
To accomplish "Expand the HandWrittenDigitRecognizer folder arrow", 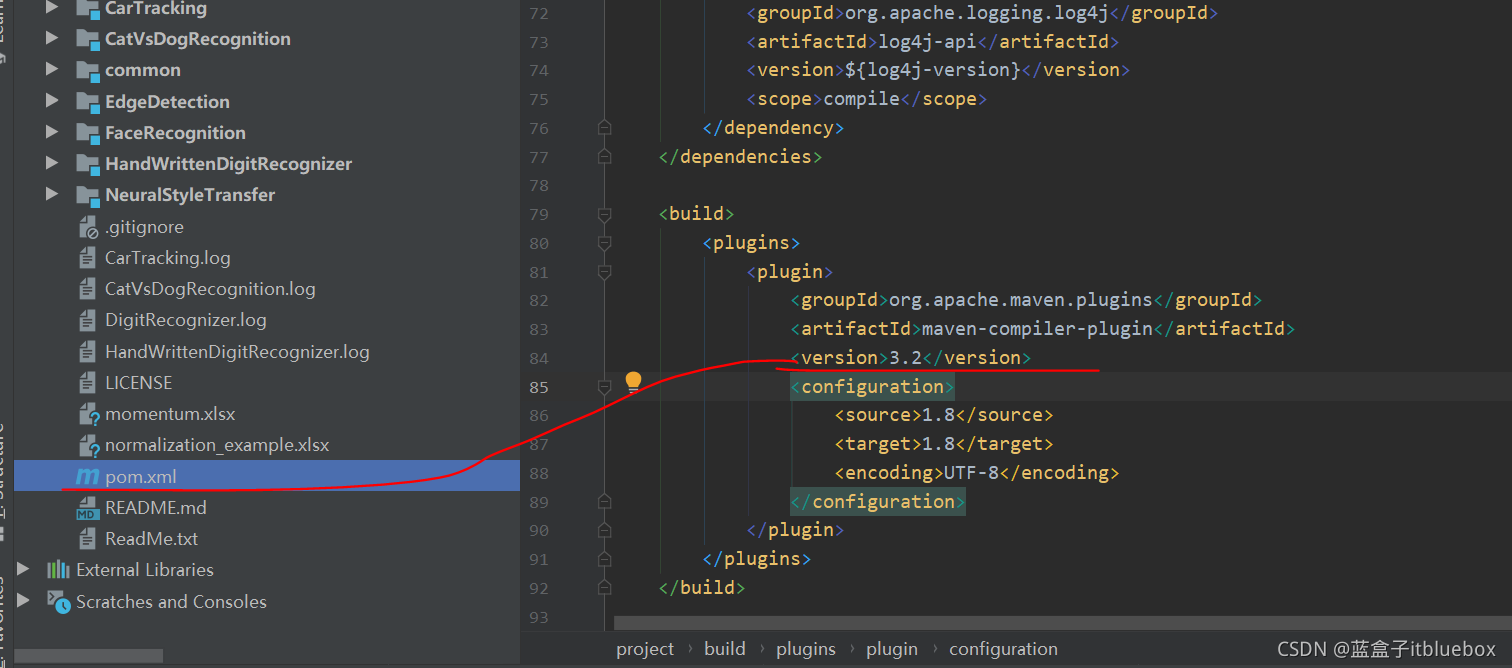I will click(x=52, y=164).
